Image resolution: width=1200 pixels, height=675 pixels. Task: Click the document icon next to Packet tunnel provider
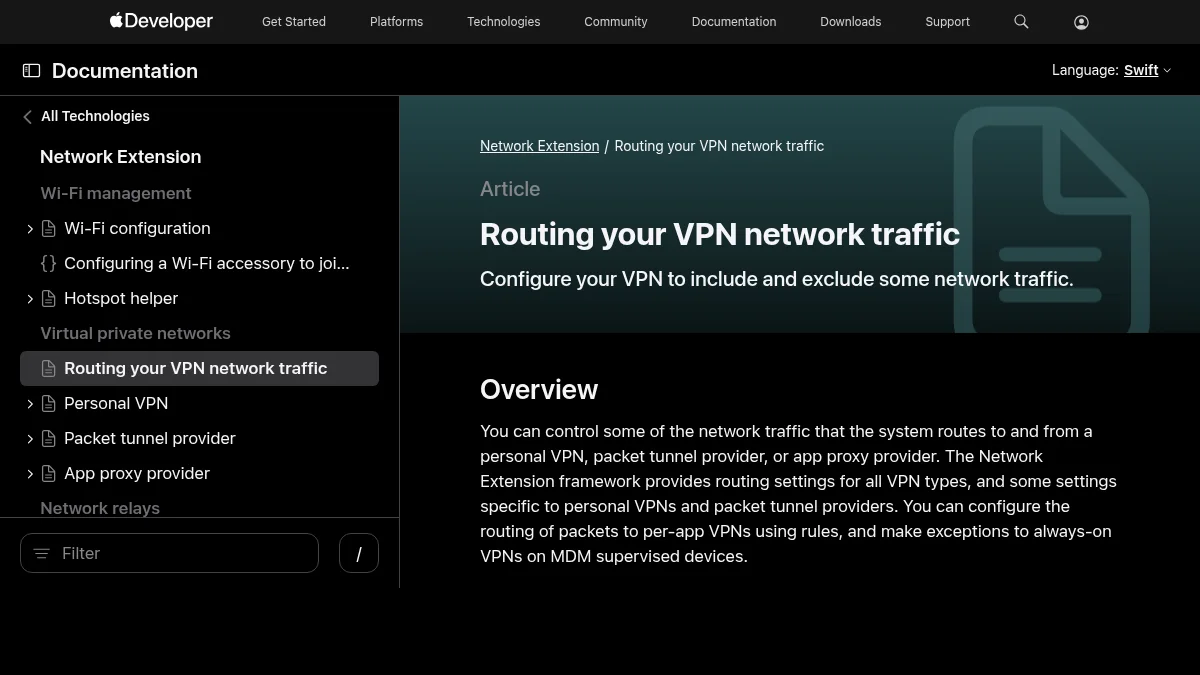click(x=48, y=439)
